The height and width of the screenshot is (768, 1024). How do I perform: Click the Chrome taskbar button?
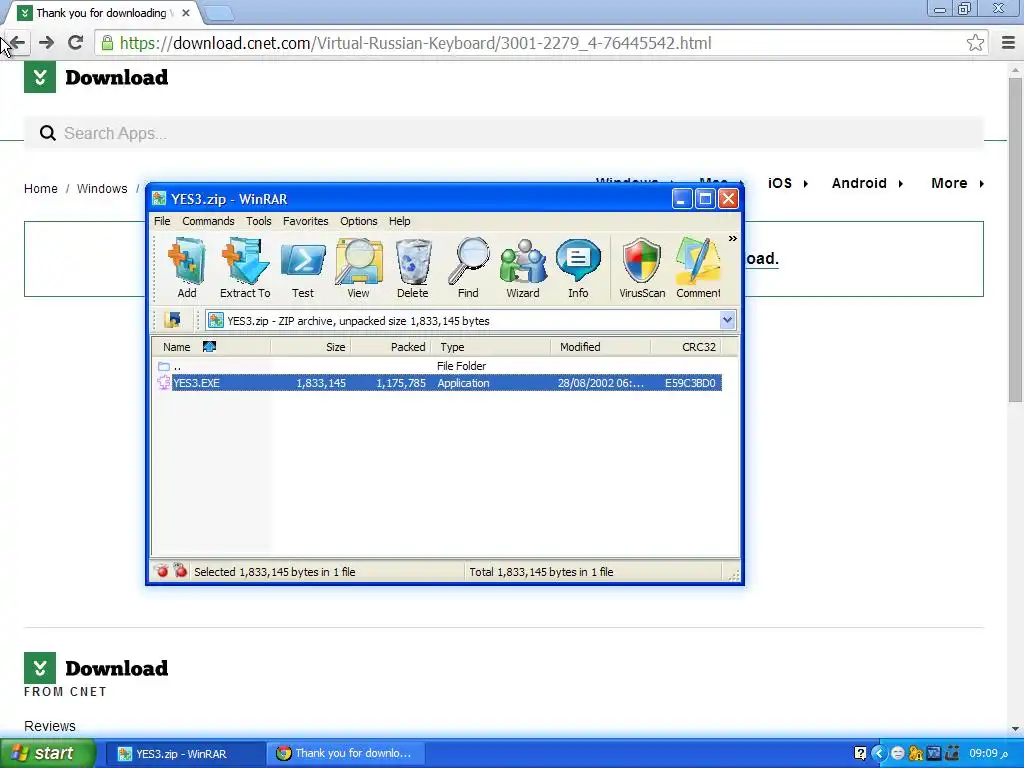point(344,754)
